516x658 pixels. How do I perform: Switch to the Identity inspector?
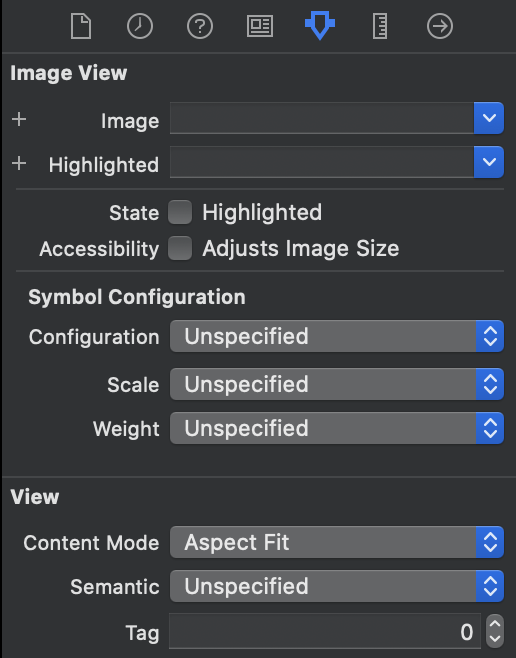click(x=260, y=26)
